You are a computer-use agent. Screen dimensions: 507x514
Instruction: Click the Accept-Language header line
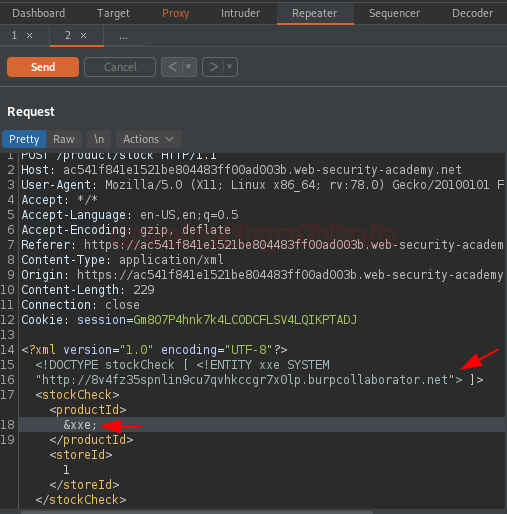coord(130,215)
